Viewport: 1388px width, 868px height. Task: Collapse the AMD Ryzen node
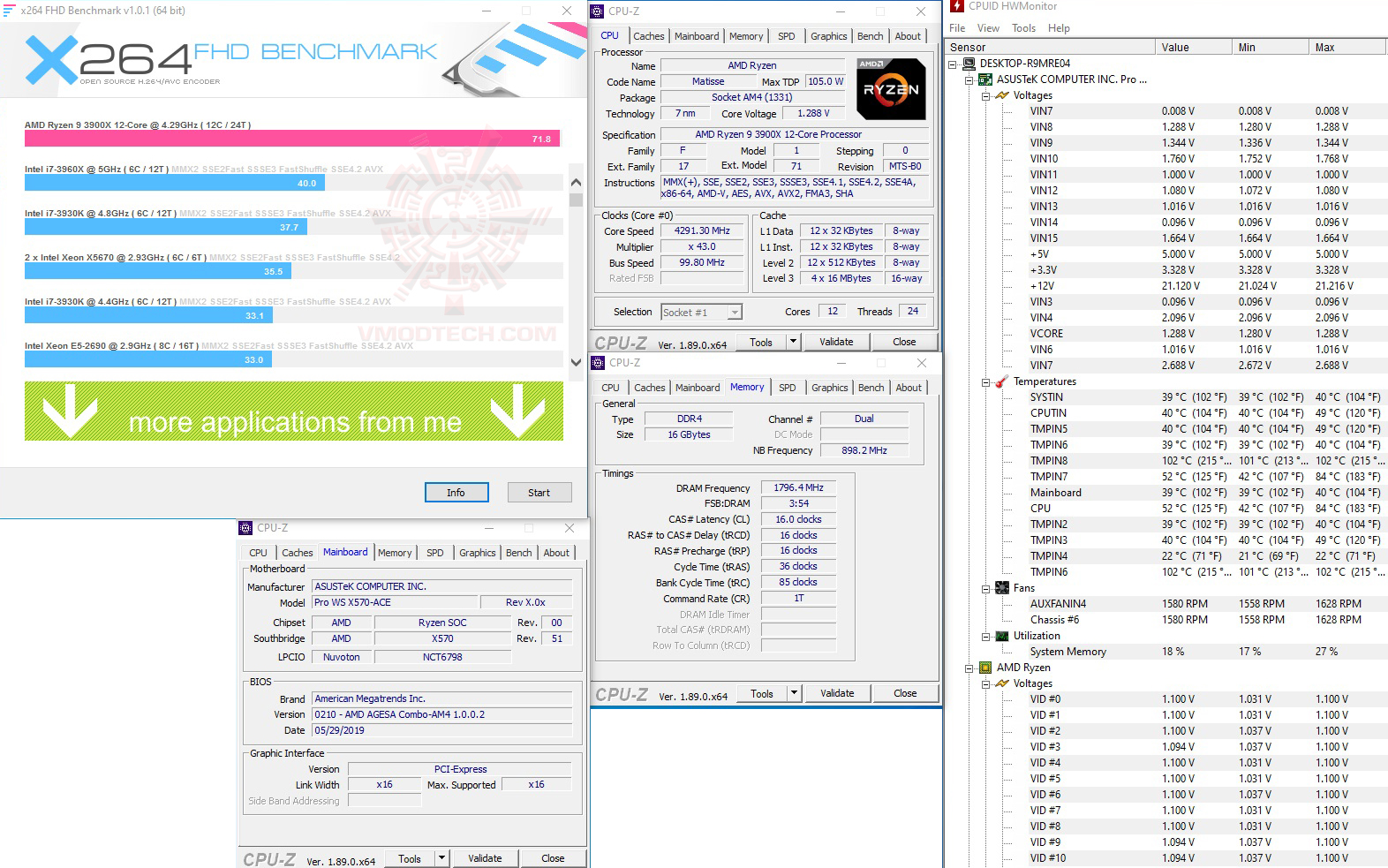point(969,668)
